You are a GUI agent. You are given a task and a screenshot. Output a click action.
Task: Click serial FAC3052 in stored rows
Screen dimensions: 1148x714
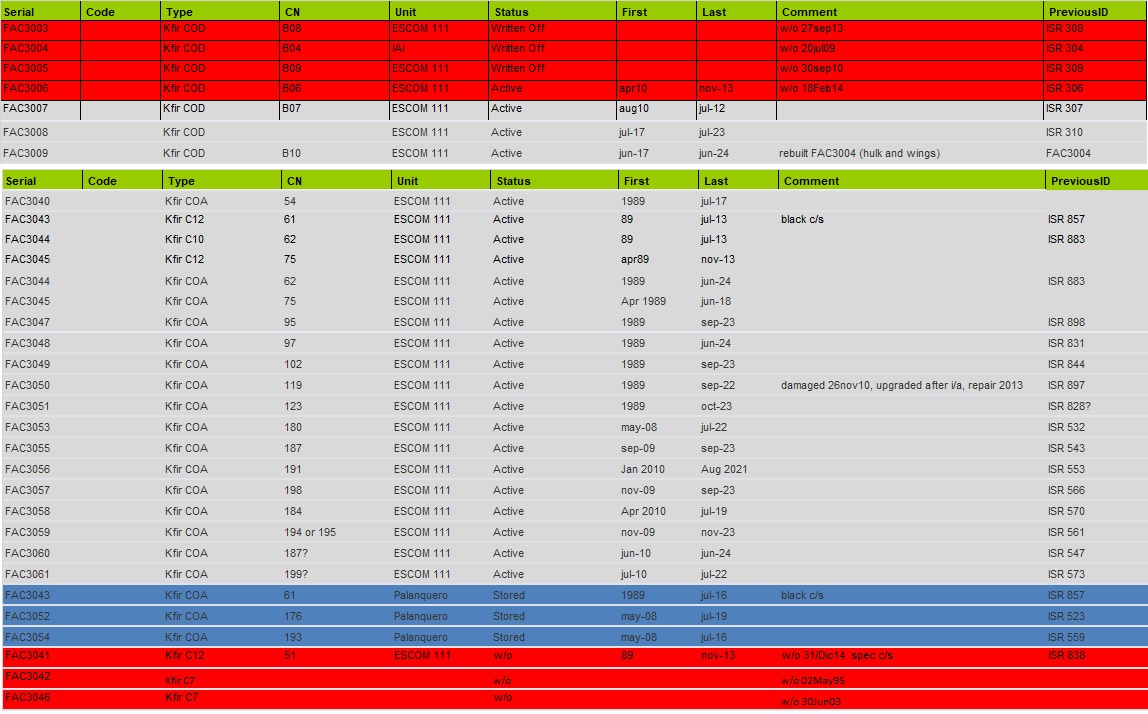click(28, 617)
